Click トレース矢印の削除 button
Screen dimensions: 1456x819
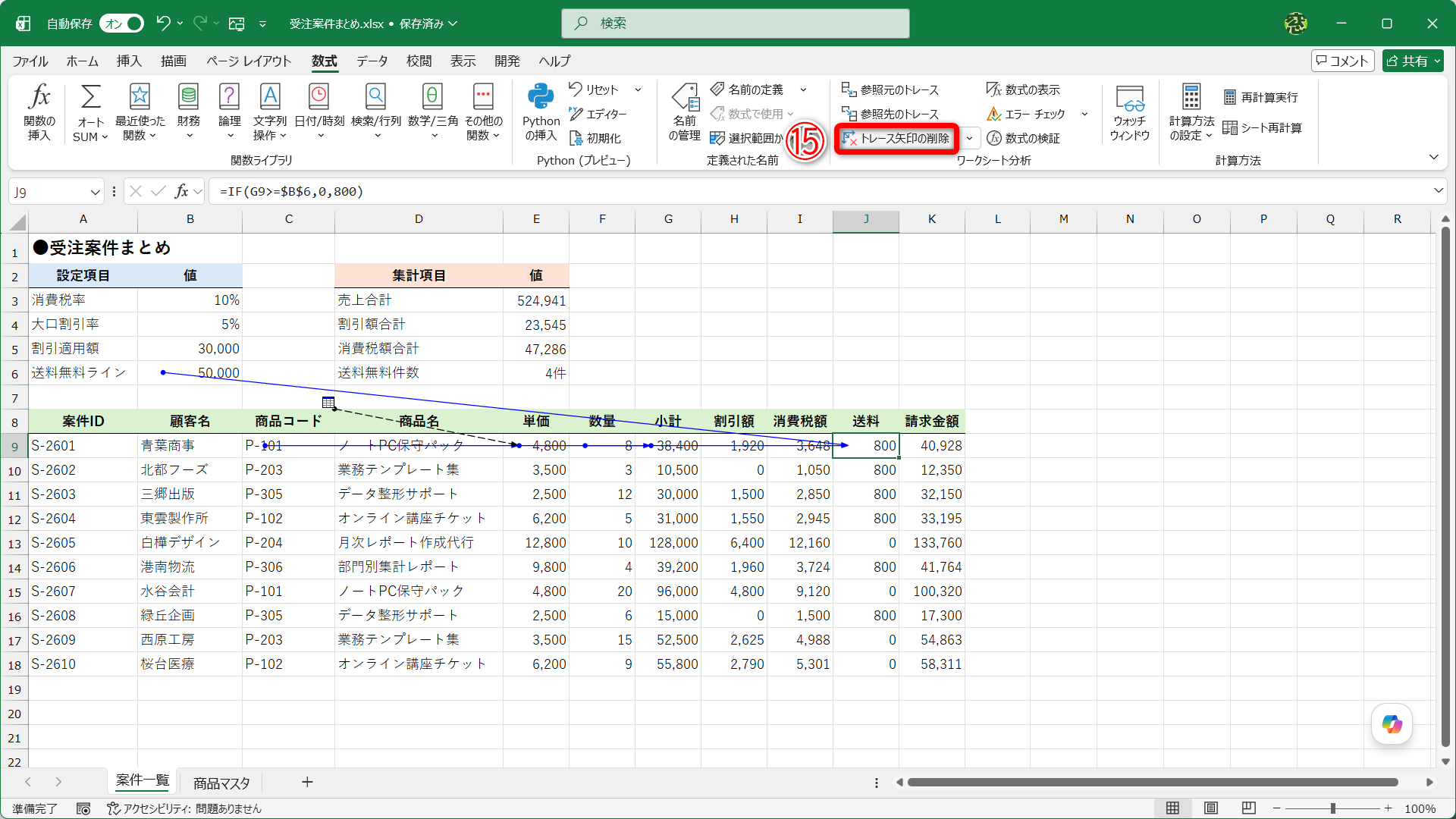point(896,138)
